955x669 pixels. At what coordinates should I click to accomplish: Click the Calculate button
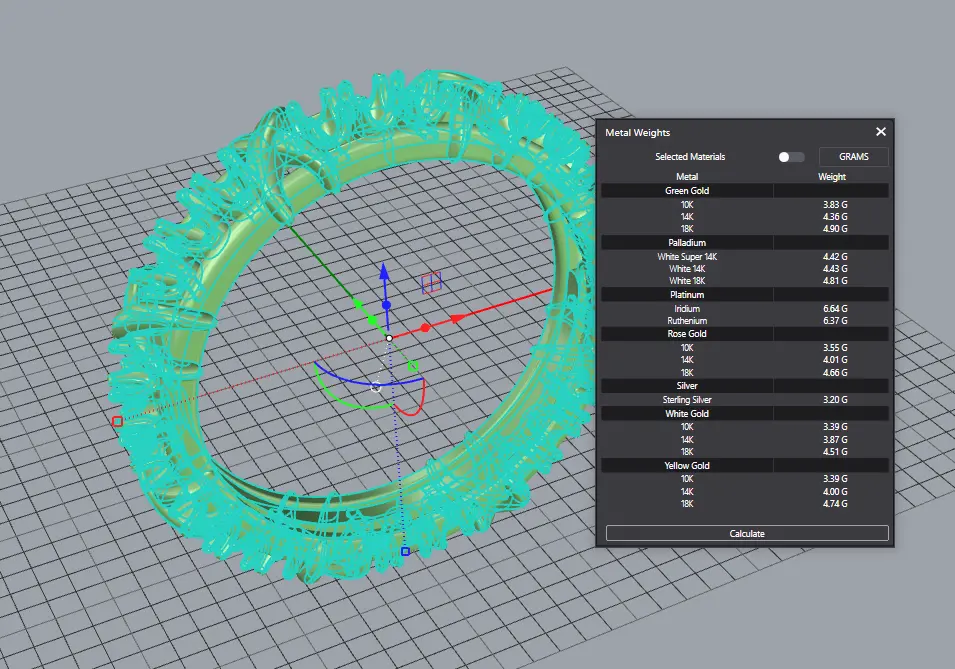(x=747, y=533)
